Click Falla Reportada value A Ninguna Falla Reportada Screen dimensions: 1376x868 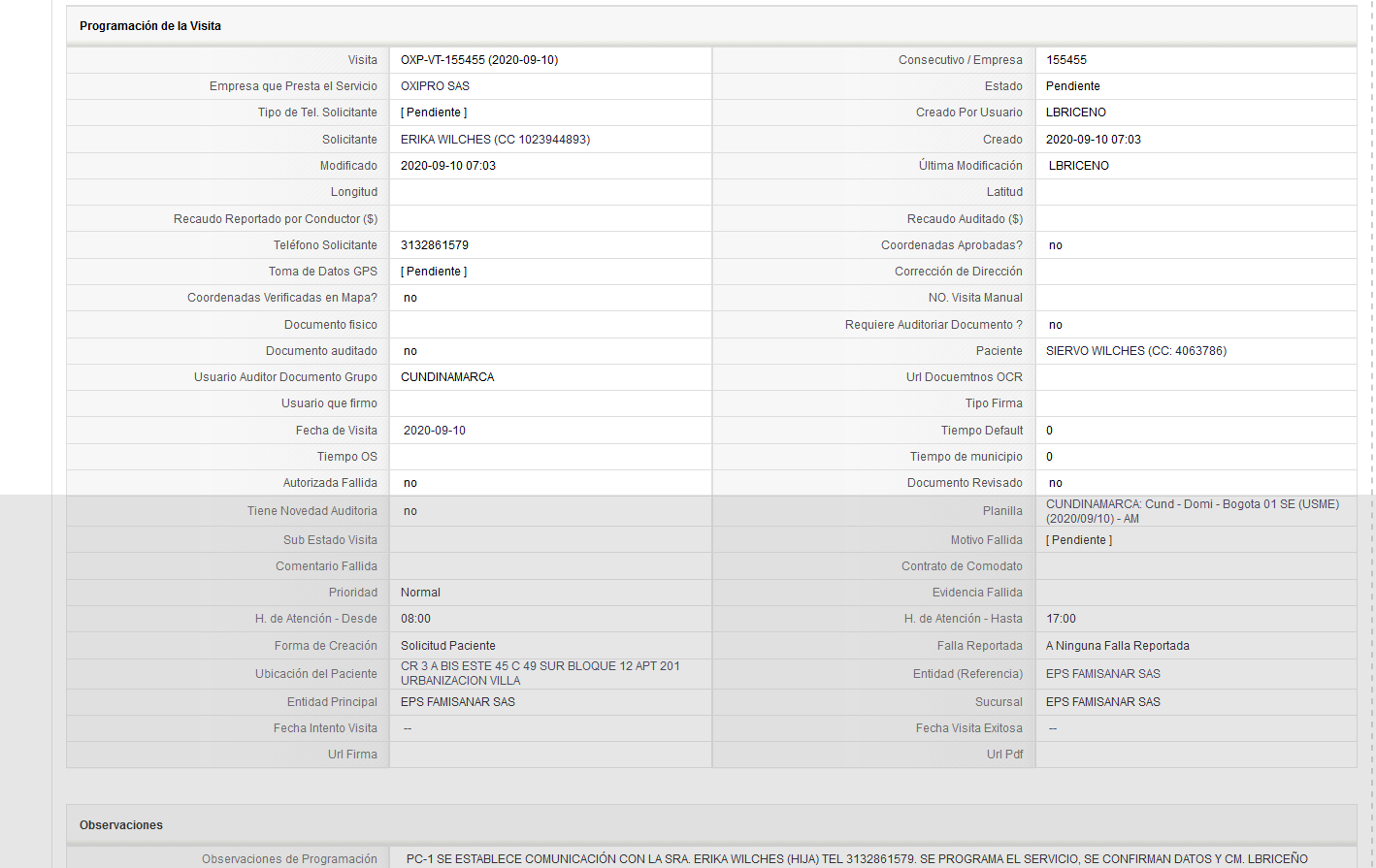click(x=1118, y=646)
